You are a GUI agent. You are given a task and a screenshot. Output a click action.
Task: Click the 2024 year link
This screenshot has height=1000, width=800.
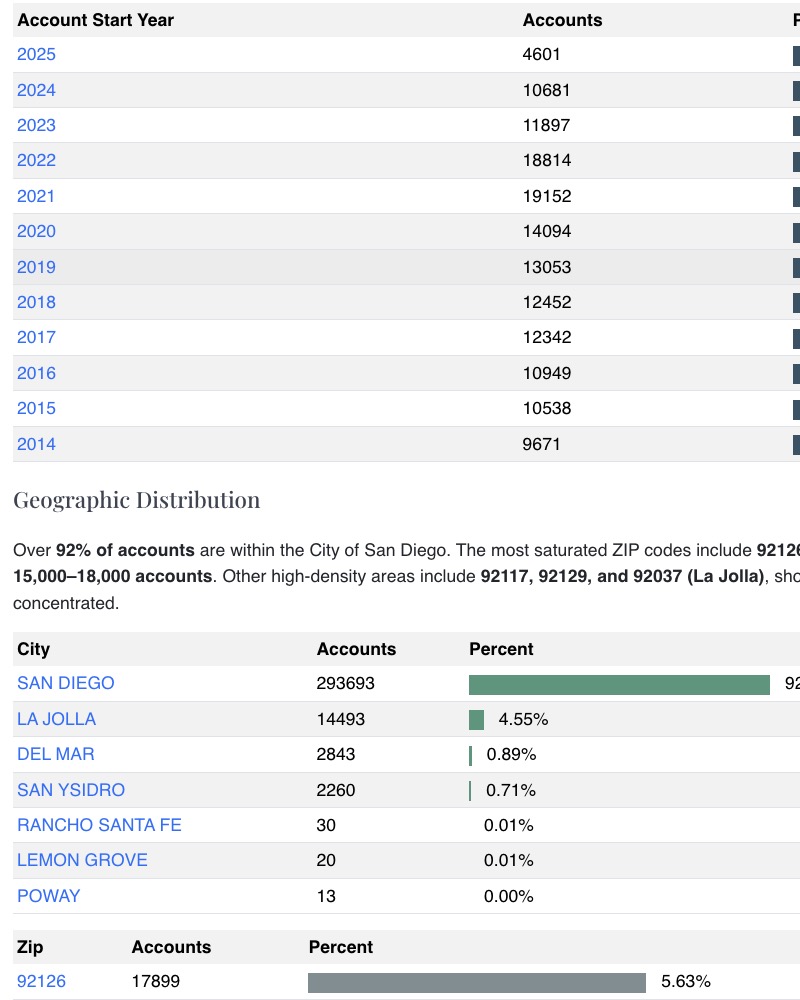pos(36,90)
